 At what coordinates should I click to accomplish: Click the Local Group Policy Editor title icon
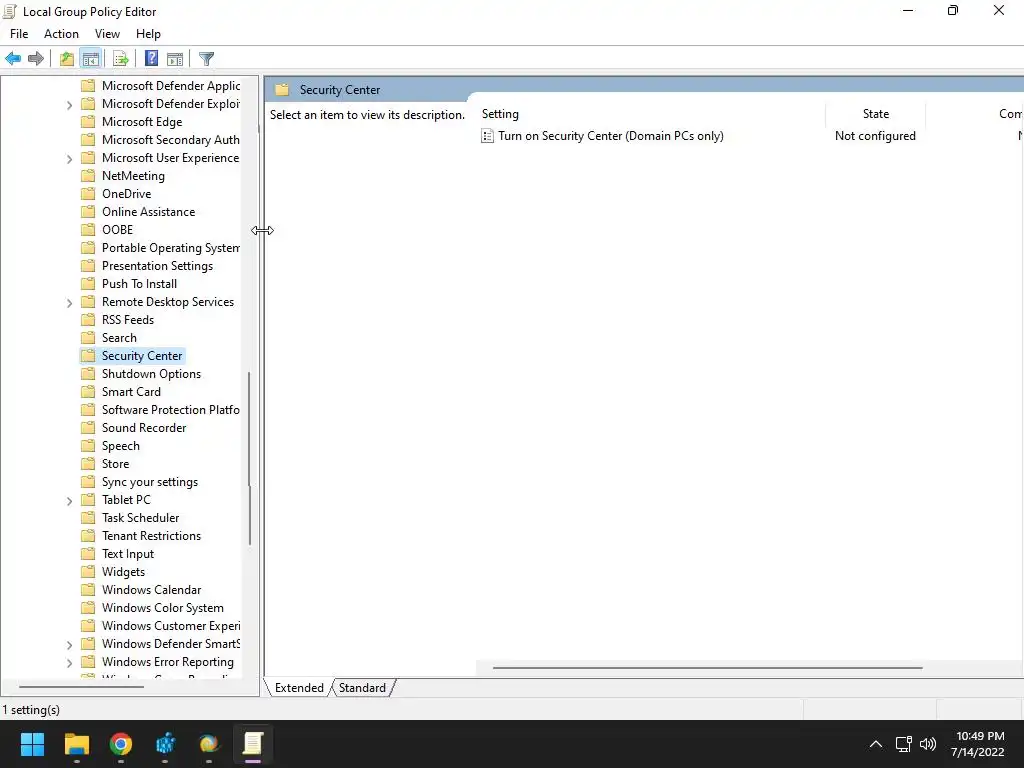pyautogui.click(x=10, y=11)
